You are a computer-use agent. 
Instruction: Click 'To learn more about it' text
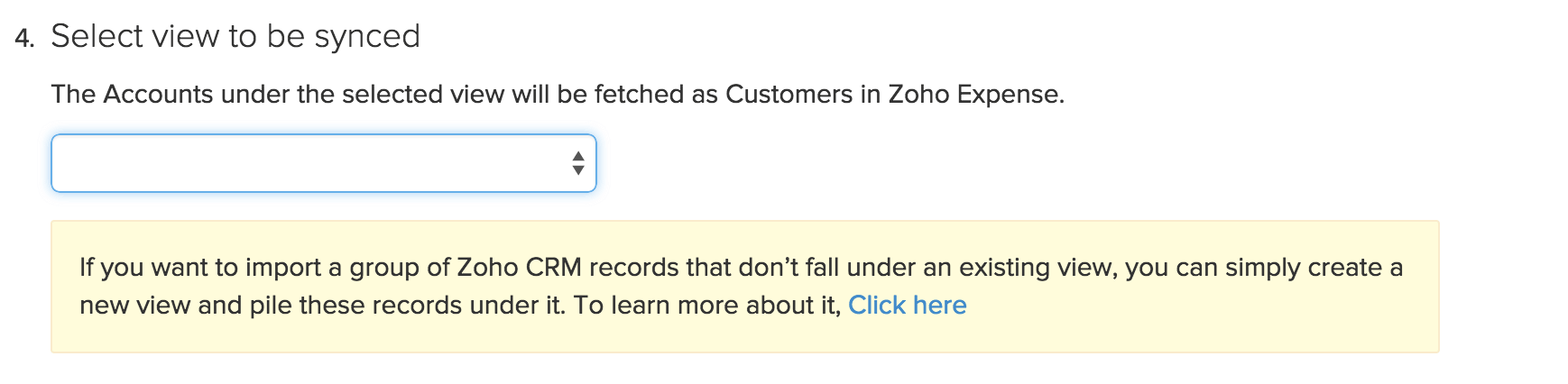click(706, 306)
